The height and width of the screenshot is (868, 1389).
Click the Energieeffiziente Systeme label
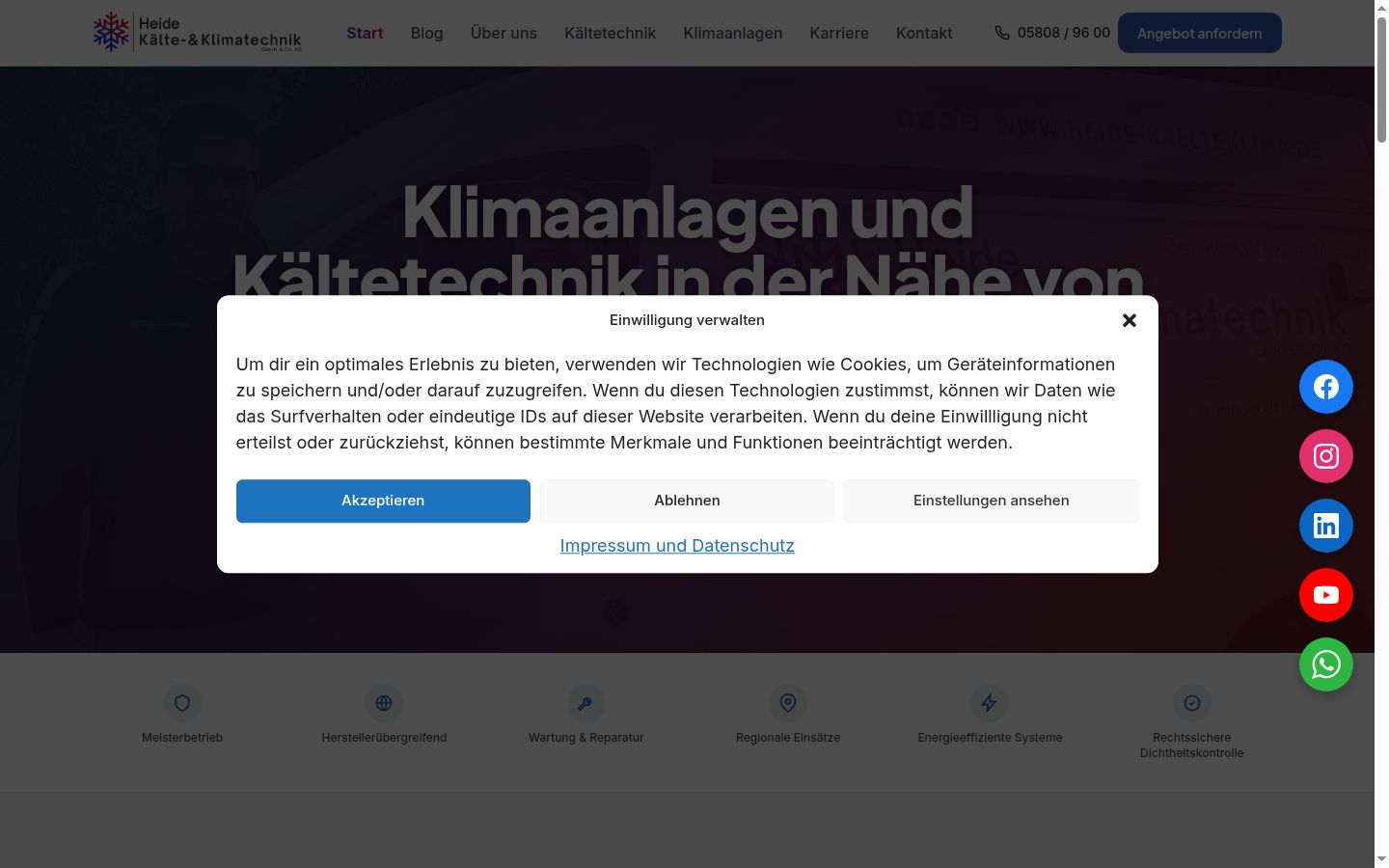point(990,738)
